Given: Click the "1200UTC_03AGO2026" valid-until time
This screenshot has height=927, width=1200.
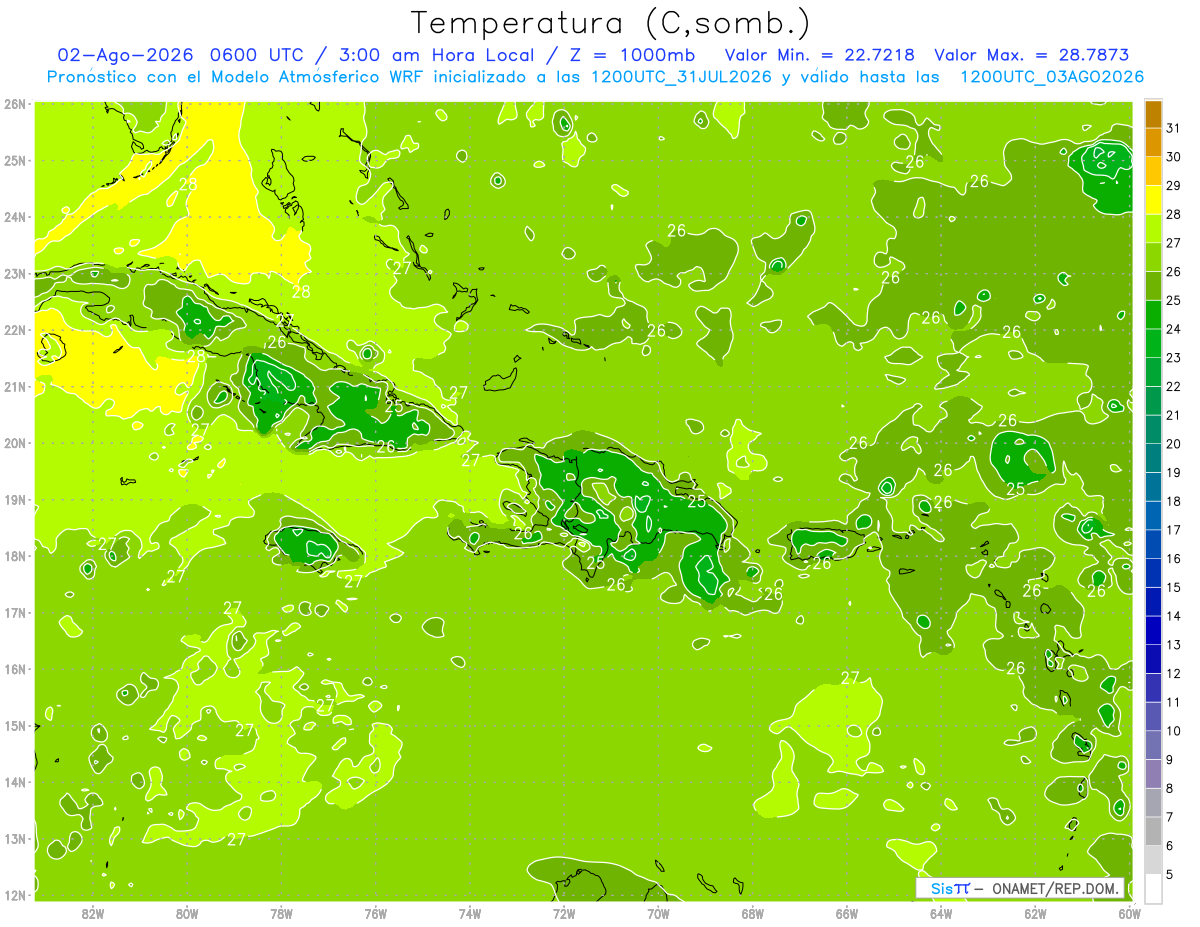Looking at the screenshot, I should pyautogui.click(x=1052, y=76).
